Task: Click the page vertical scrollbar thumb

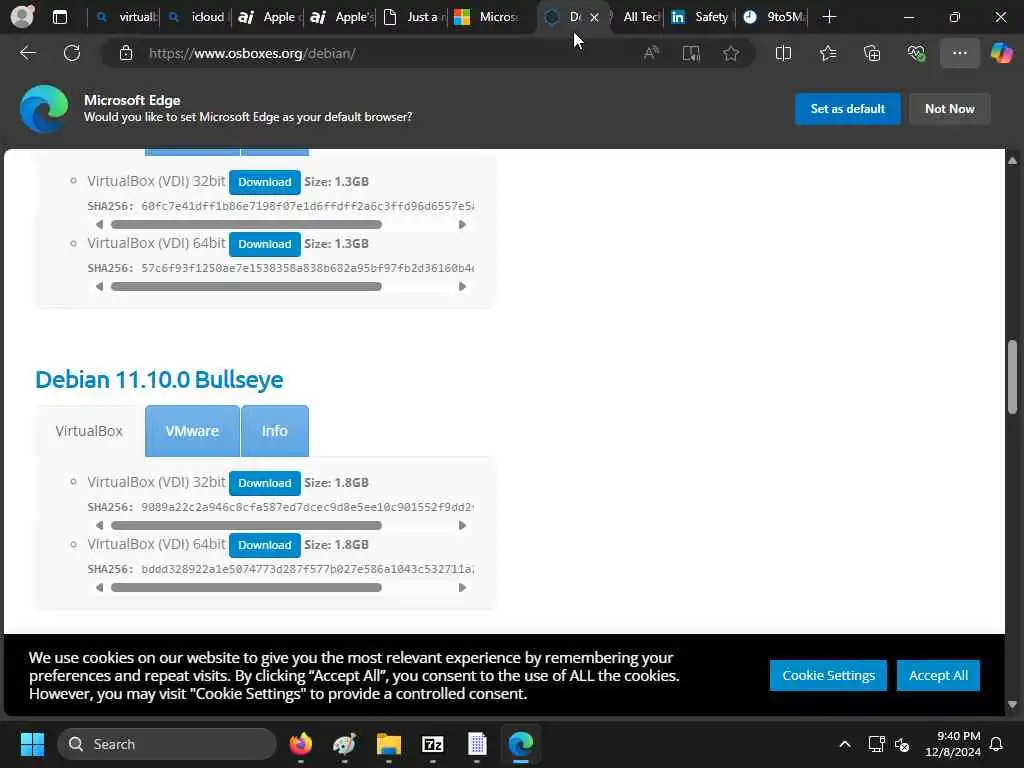Action: 1013,377
